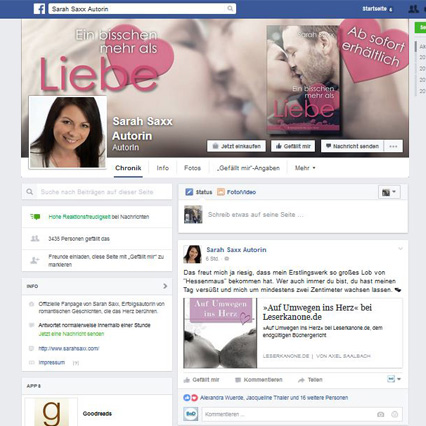
Task: Open friend requests icon in the top bar
Action: tap(414, 9)
